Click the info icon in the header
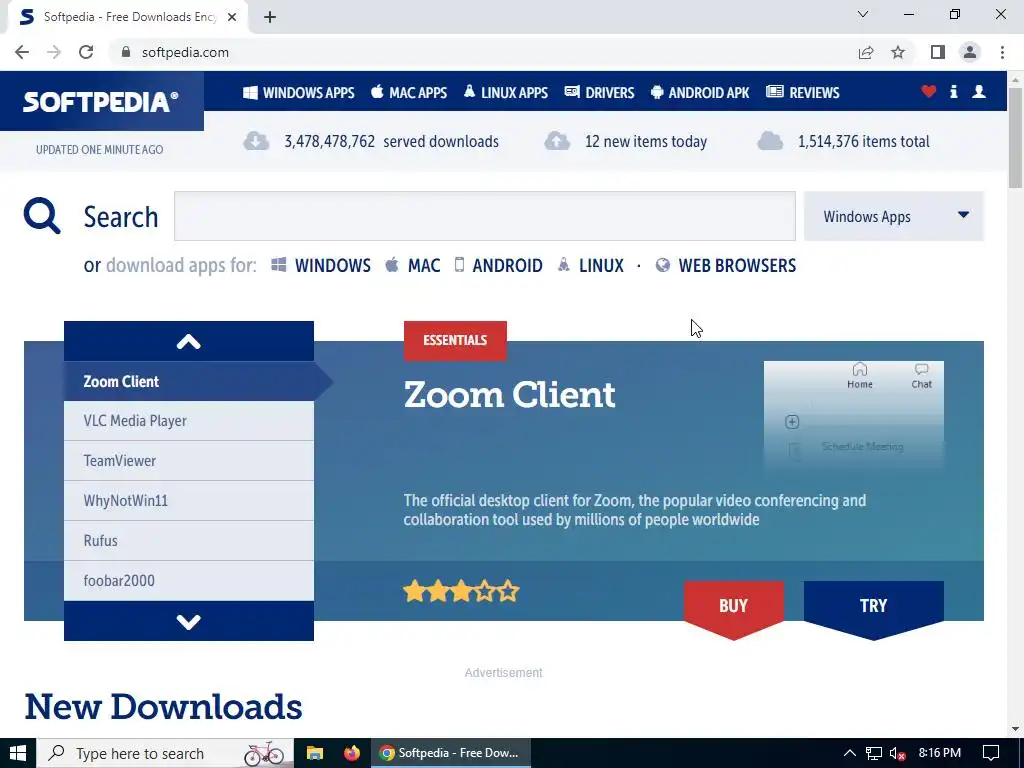Screen dimensions: 1024x768 pyautogui.click(x=953, y=92)
